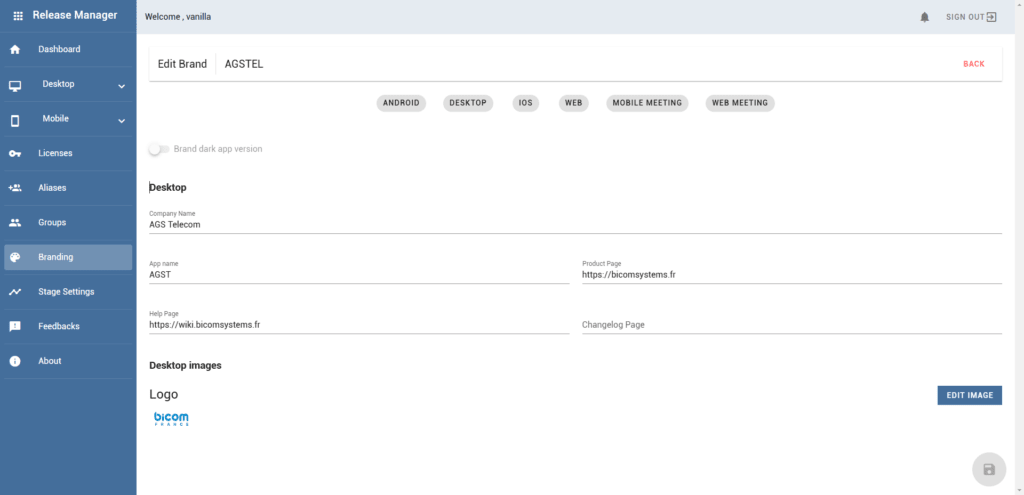The image size is (1024, 495).
Task: Open Stage Settings menu item
Action: 68,292
